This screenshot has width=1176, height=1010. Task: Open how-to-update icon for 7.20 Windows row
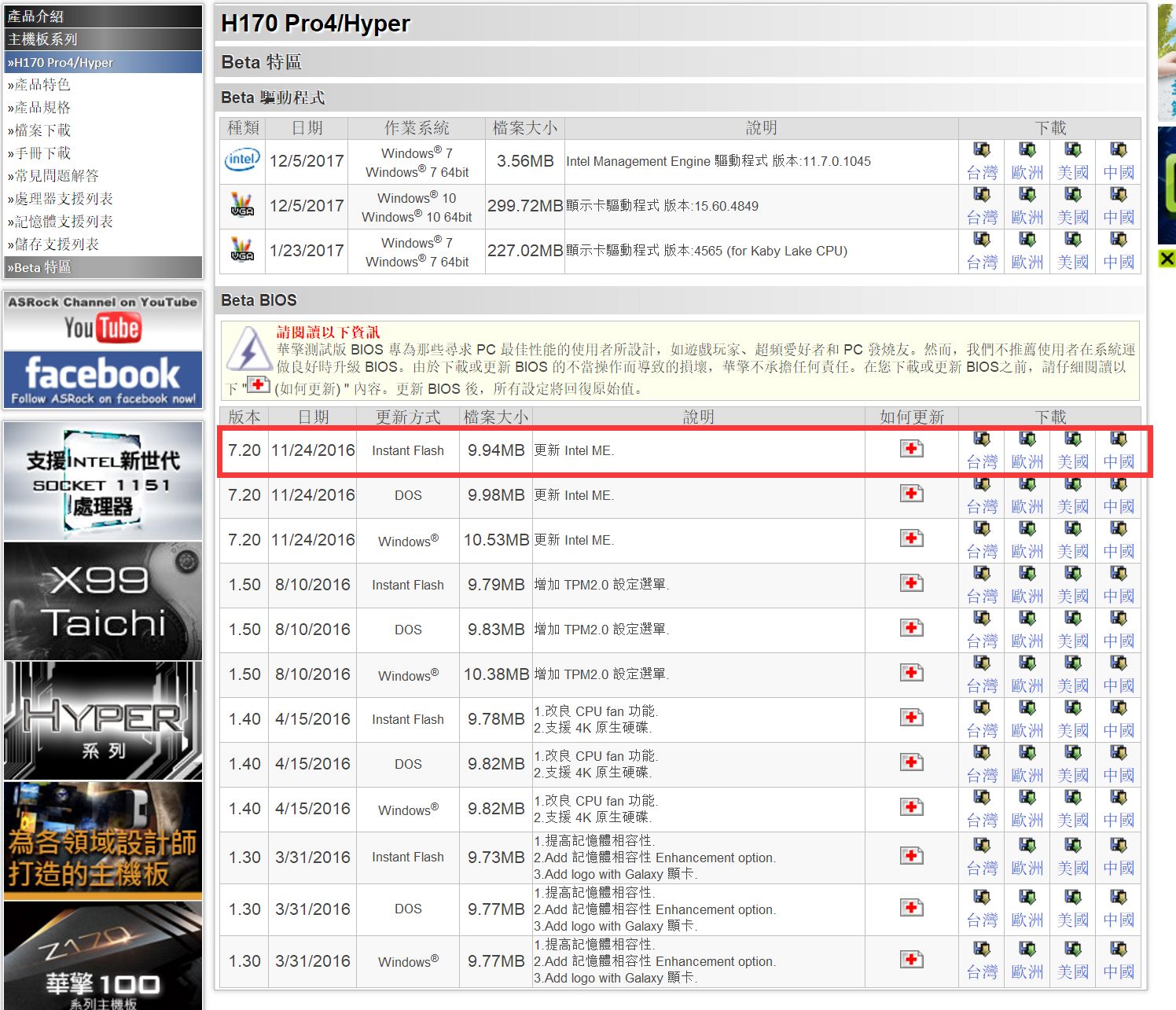[912, 538]
